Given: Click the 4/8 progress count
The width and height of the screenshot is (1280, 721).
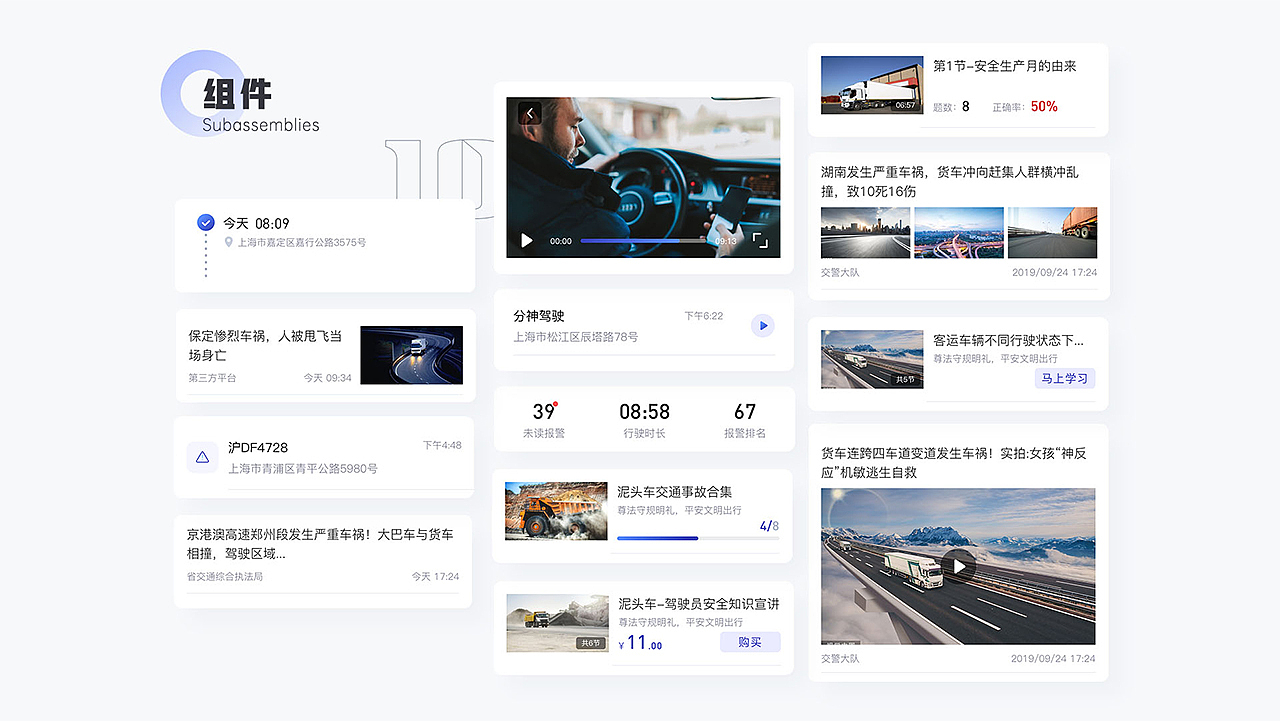Looking at the screenshot, I should point(769,526).
